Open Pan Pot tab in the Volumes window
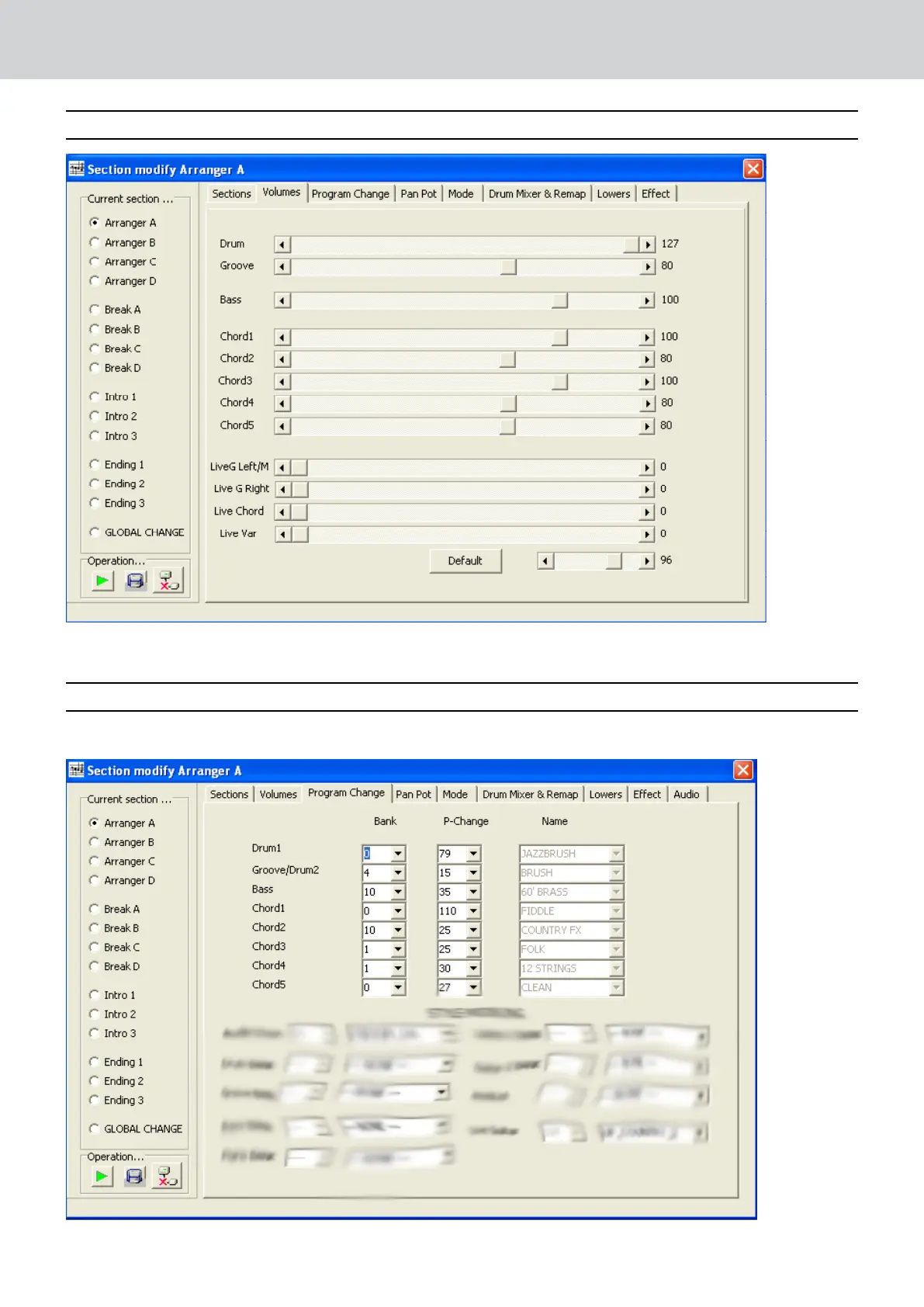Viewport: 924px width, 1307px height. (418, 194)
